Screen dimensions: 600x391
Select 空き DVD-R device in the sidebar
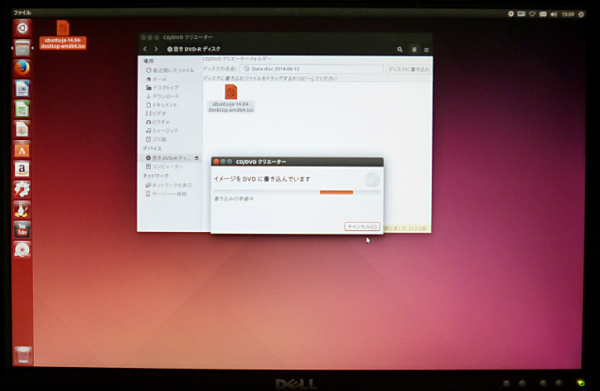coord(168,158)
